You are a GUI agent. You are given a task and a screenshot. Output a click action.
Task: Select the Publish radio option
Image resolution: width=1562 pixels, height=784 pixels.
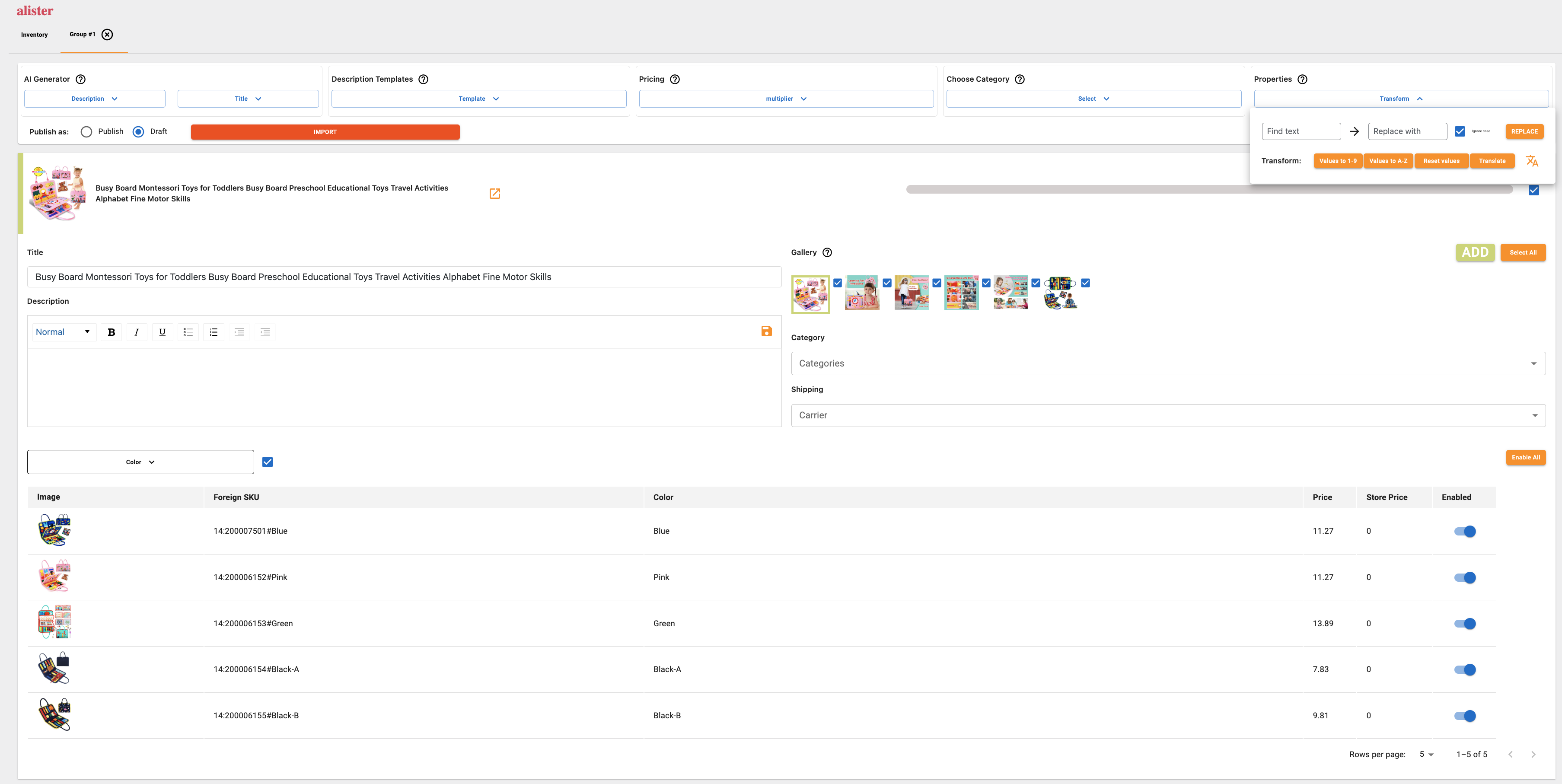(x=86, y=131)
